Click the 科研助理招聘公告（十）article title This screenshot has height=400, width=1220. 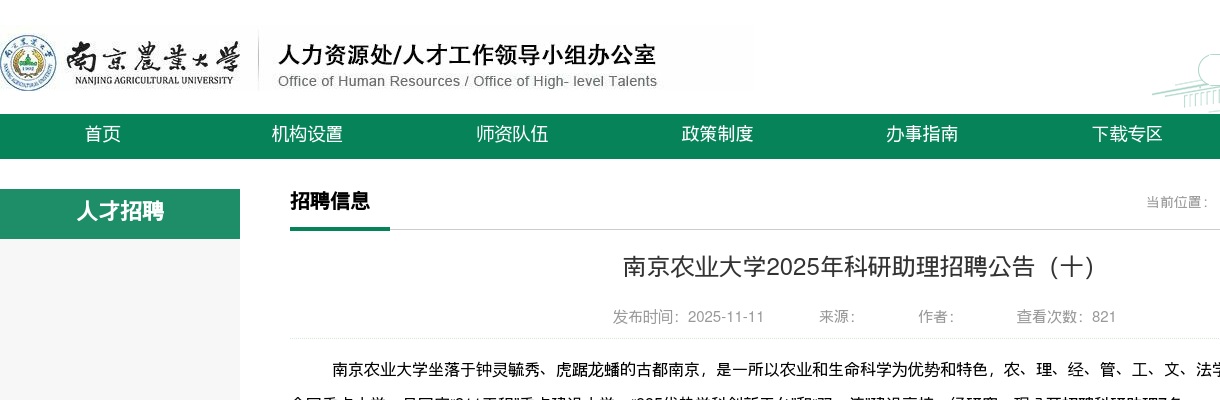point(859,267)
